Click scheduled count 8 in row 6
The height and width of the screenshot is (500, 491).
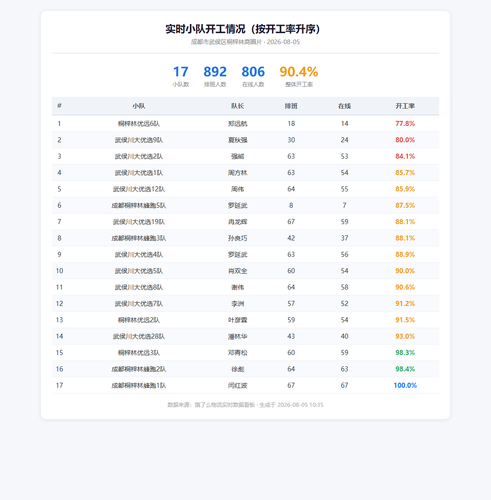tap(291, 205)
